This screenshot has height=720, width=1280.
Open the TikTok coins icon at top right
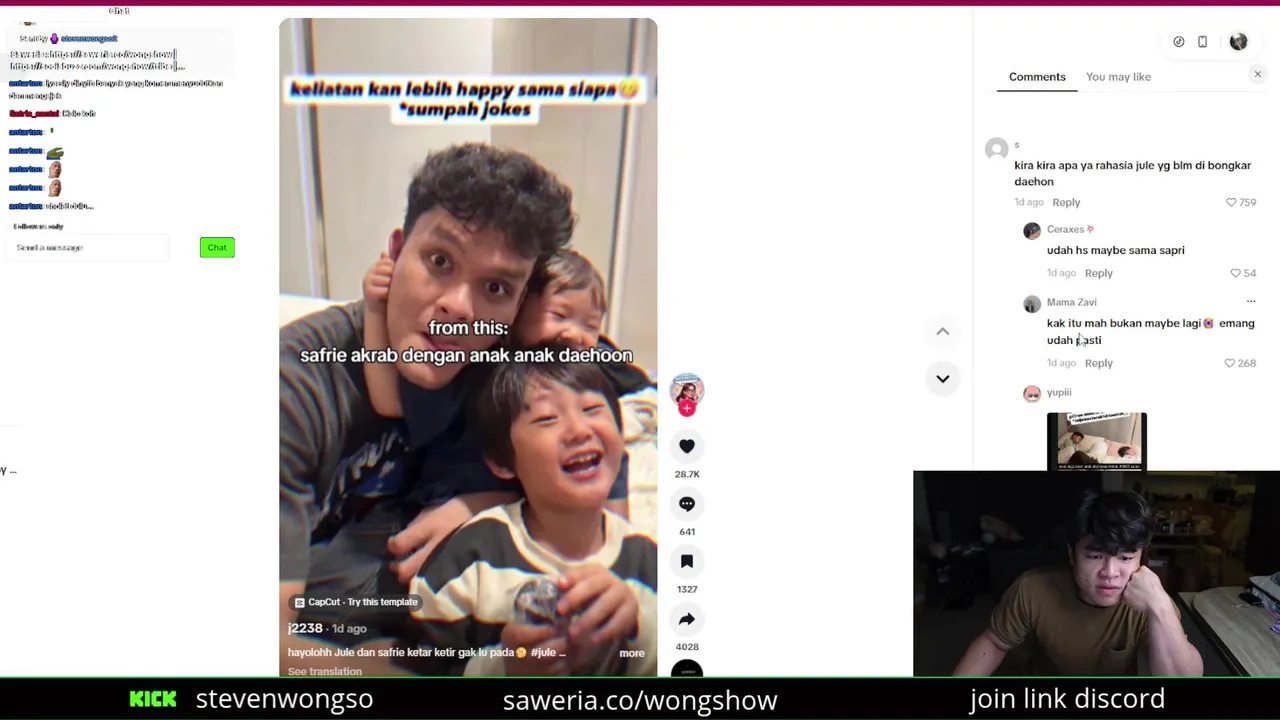(1179, 42)
